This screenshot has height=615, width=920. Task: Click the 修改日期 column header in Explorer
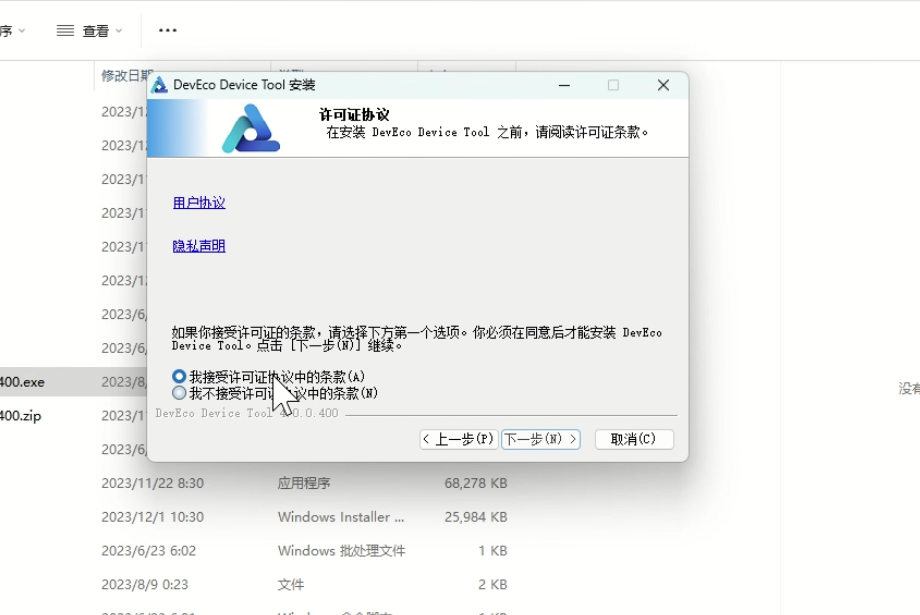pyautogui.click(x=126, y=75)
